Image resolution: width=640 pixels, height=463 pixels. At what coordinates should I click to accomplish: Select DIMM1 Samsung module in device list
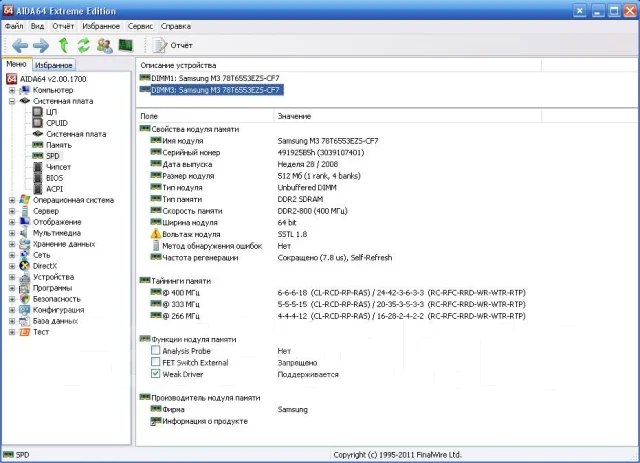215,78
